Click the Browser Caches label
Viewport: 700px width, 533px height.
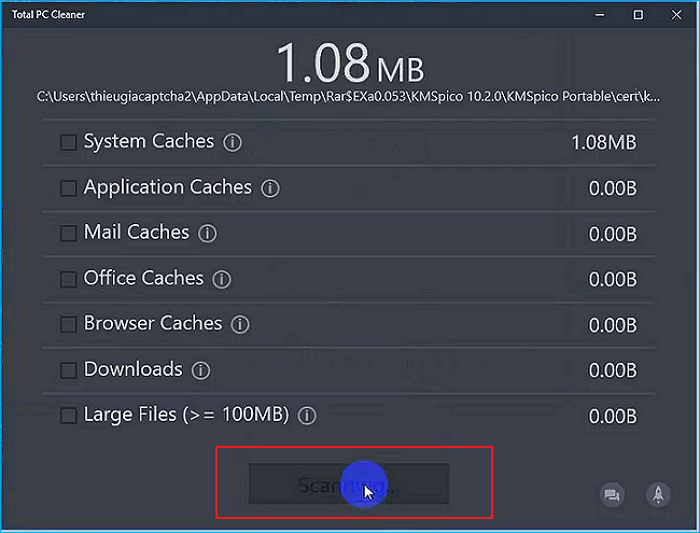click(x=153, y=324)
